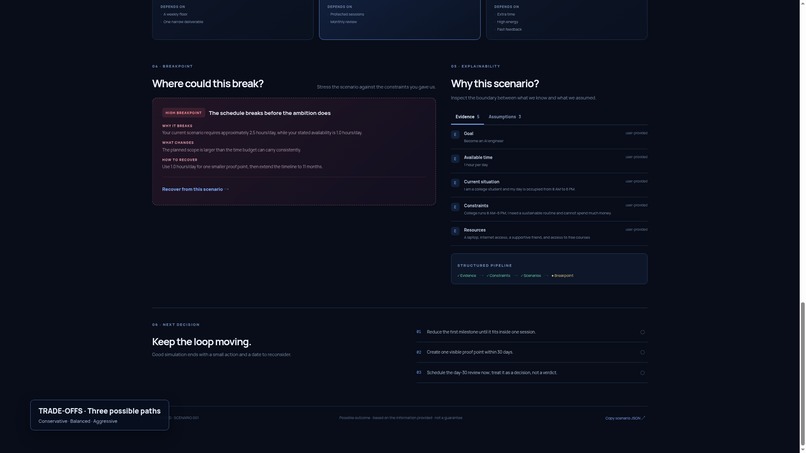
Task: Click the 'Become an AI engineer' goal text
Action: tap(483, 141)
